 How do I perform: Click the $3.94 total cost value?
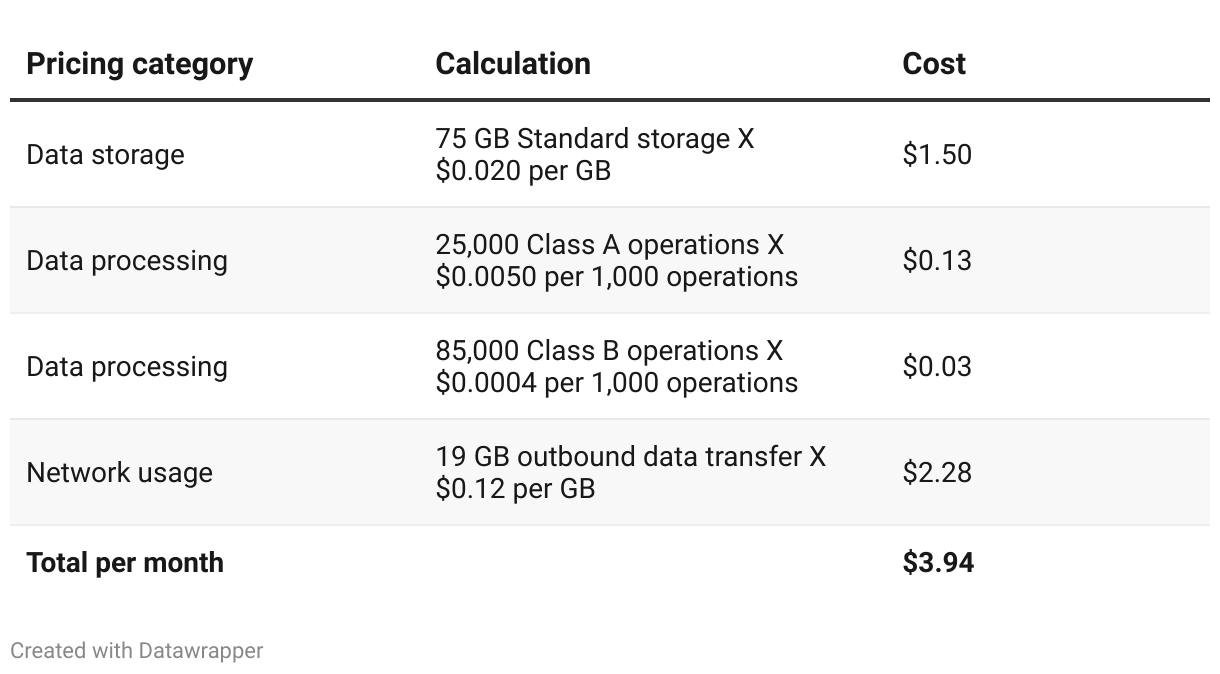click(x=937, y=563)
